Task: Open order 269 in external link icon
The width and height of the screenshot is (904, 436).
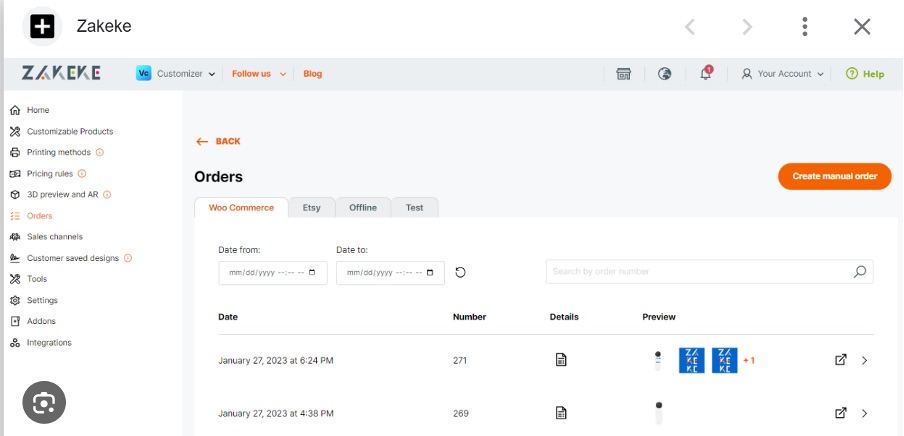Action: click(x=841, y=413)
